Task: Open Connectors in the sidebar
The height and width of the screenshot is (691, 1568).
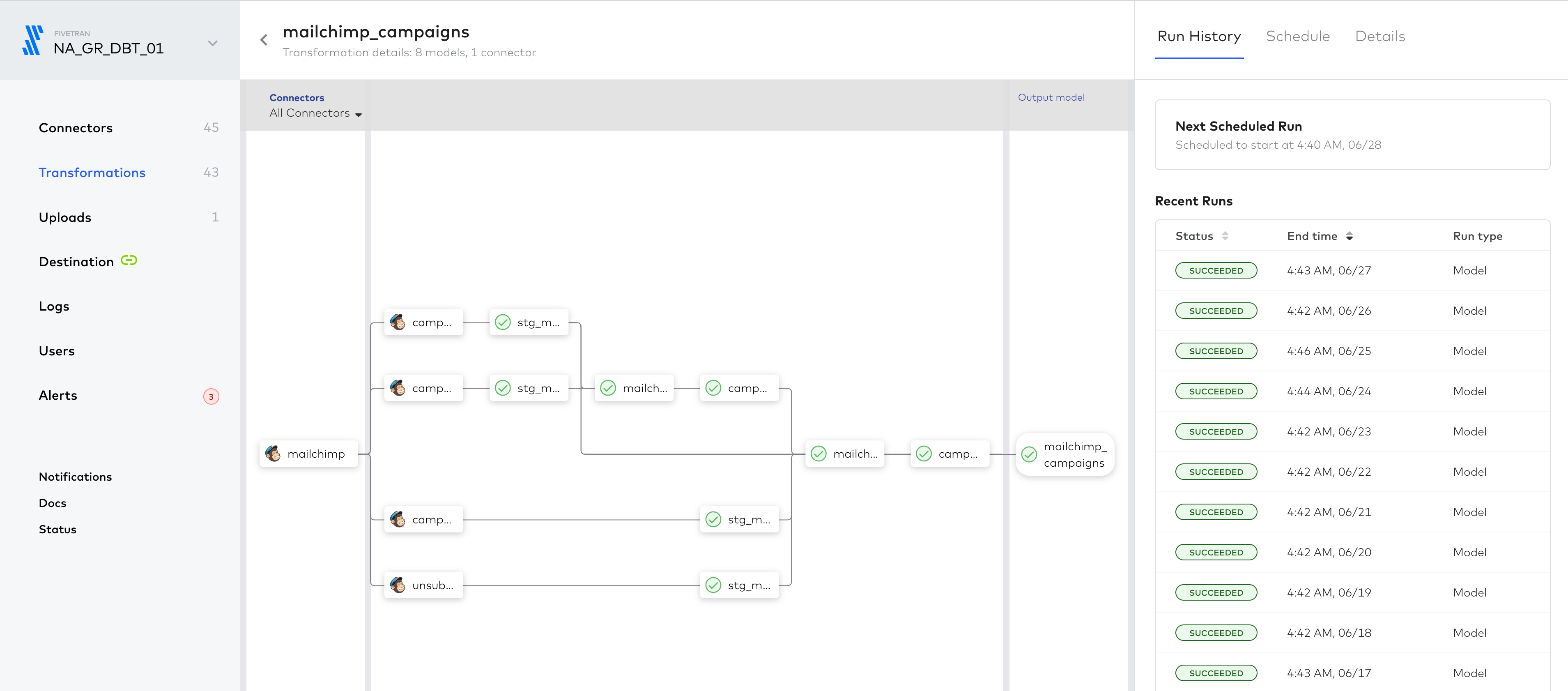Action: [x=76, y=128]
